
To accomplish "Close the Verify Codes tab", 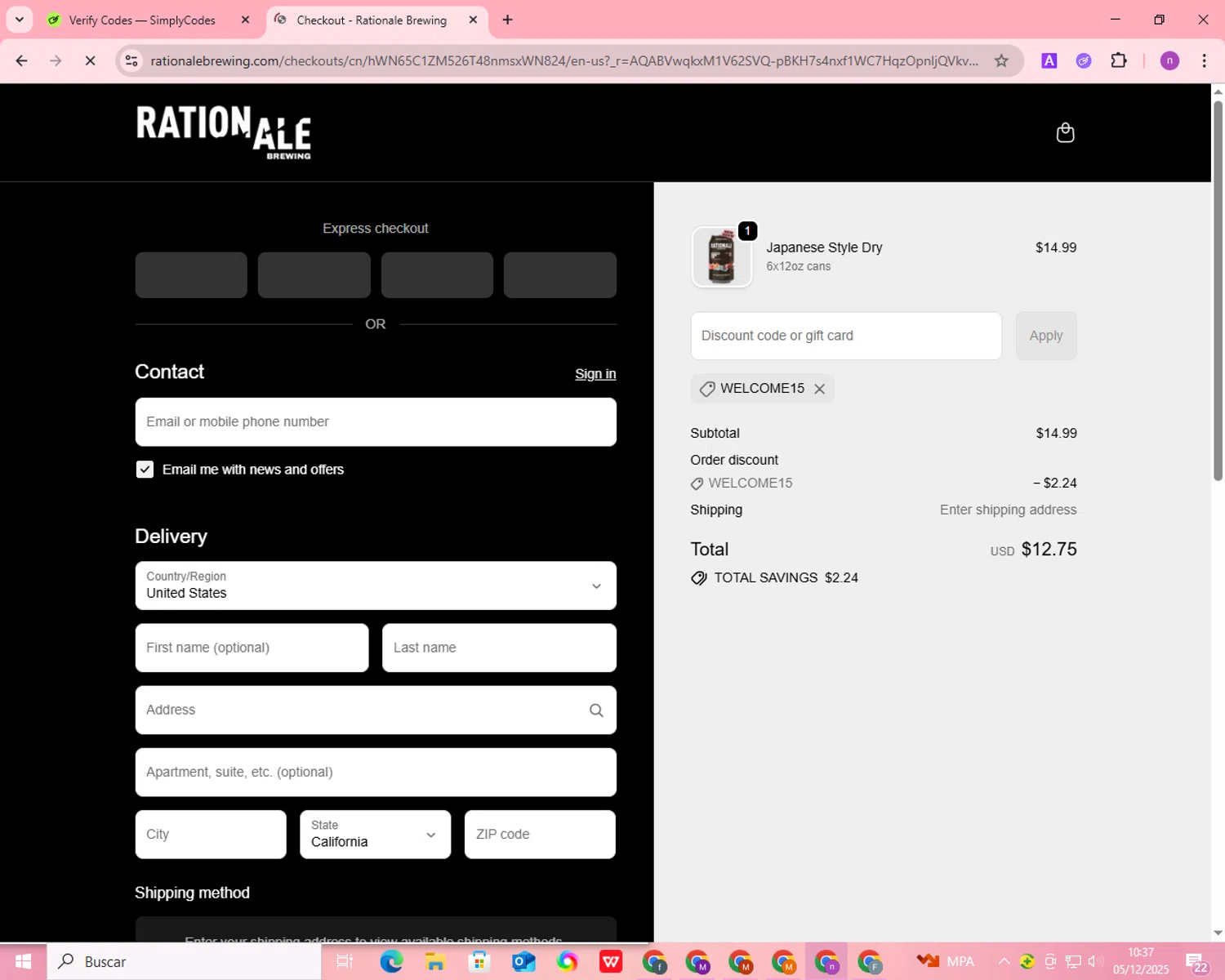I will coord(245,20).
